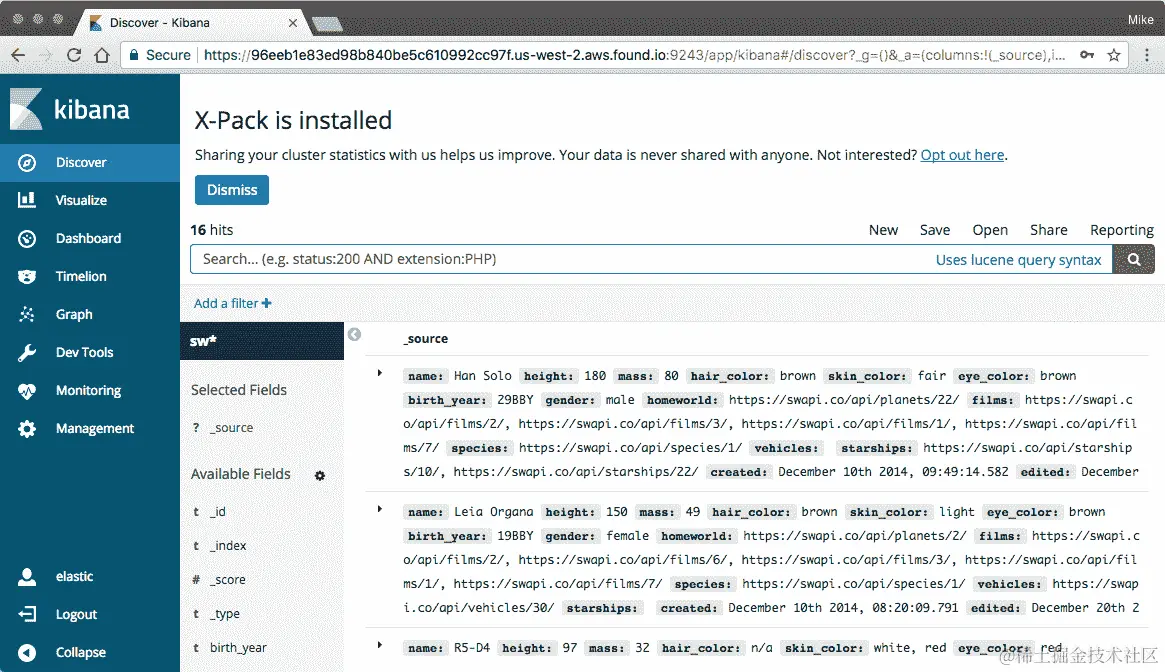Click the _source column header
The width and height of the screenshot is (1165, 672).
426,339
